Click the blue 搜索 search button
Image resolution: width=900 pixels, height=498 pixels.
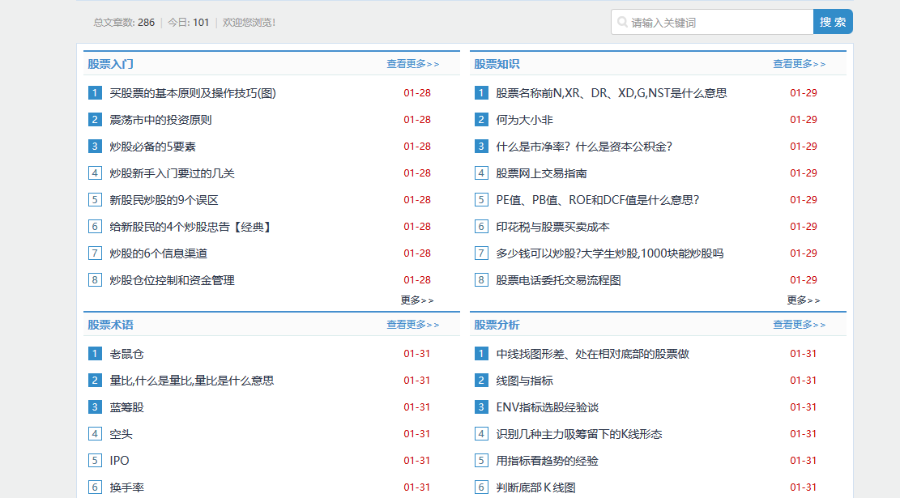(x=833, y=22)
